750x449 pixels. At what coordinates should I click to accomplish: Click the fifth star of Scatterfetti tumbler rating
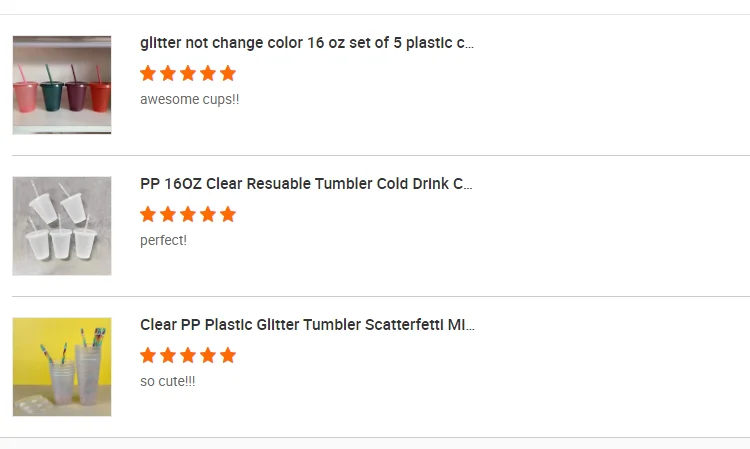[x=228, y=355]
